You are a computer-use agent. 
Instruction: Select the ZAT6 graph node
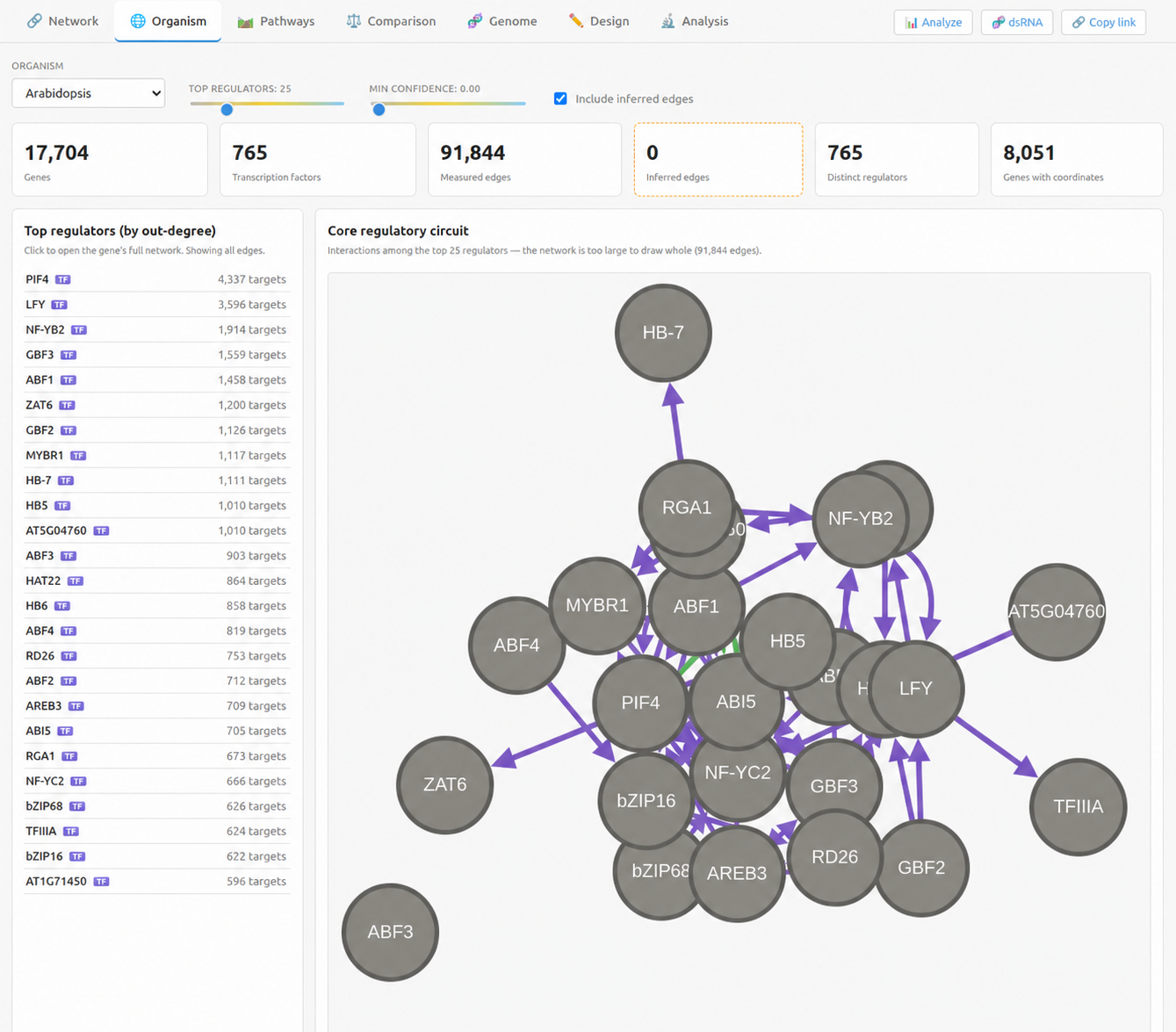[445, 784]
